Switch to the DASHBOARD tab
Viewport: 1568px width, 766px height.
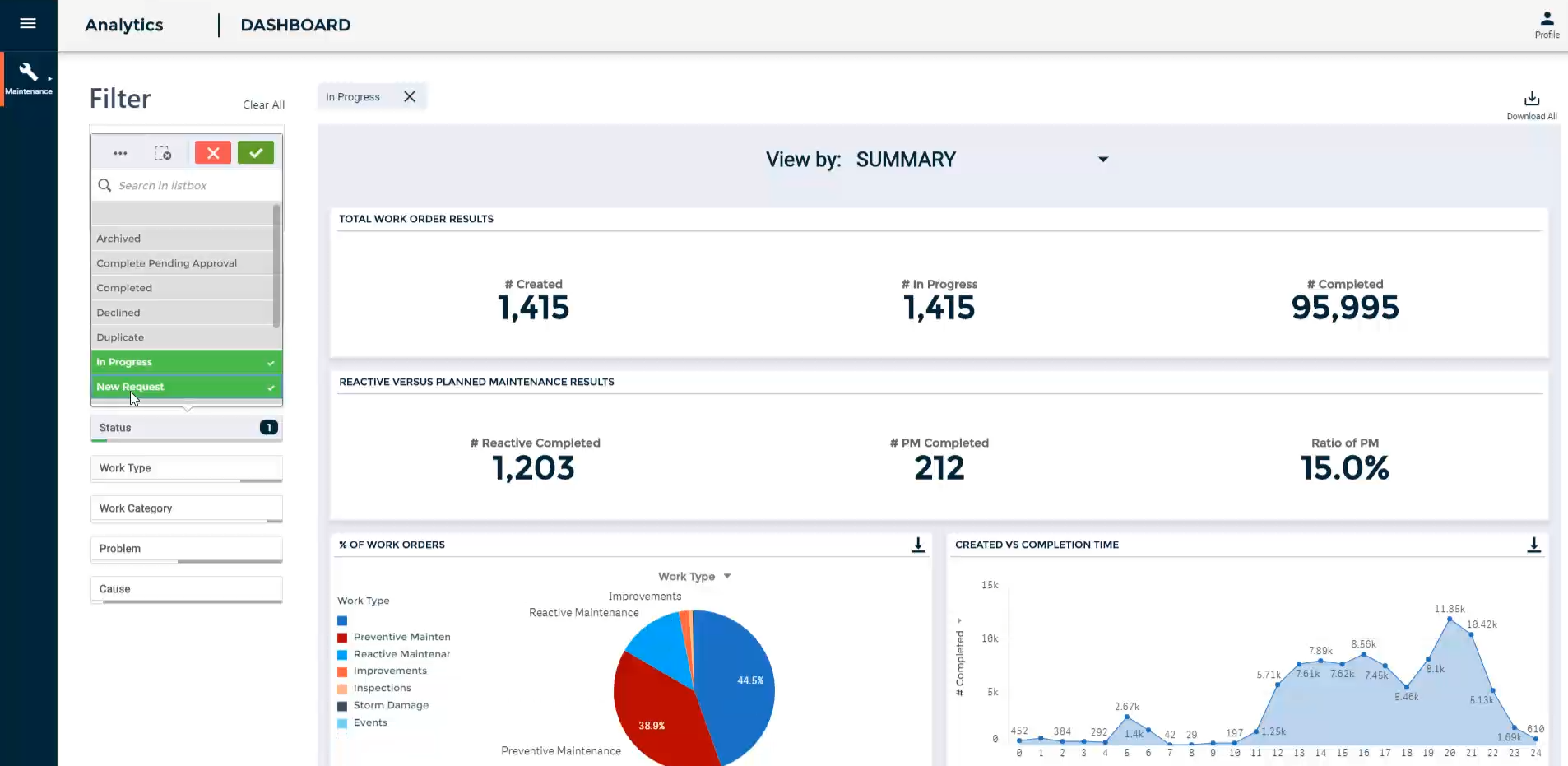(x=295, y=25)
